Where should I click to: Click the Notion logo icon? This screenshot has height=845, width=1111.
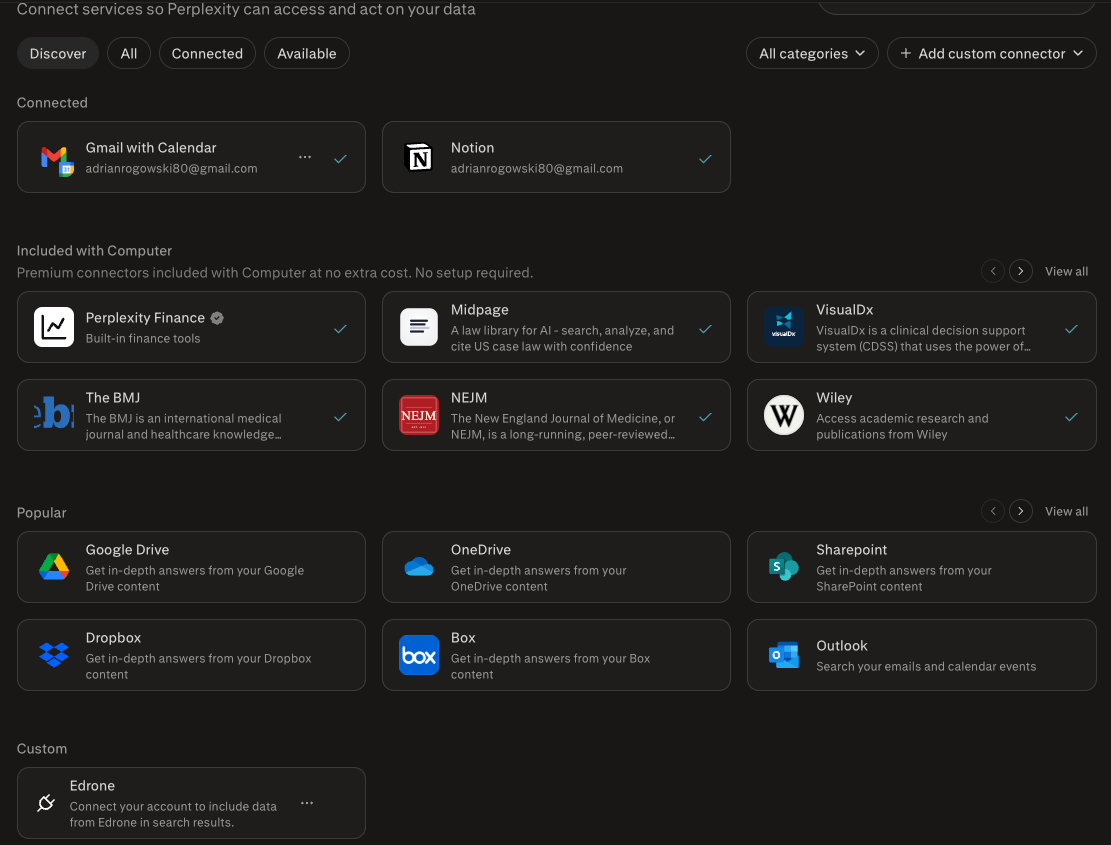click(418, 157)
